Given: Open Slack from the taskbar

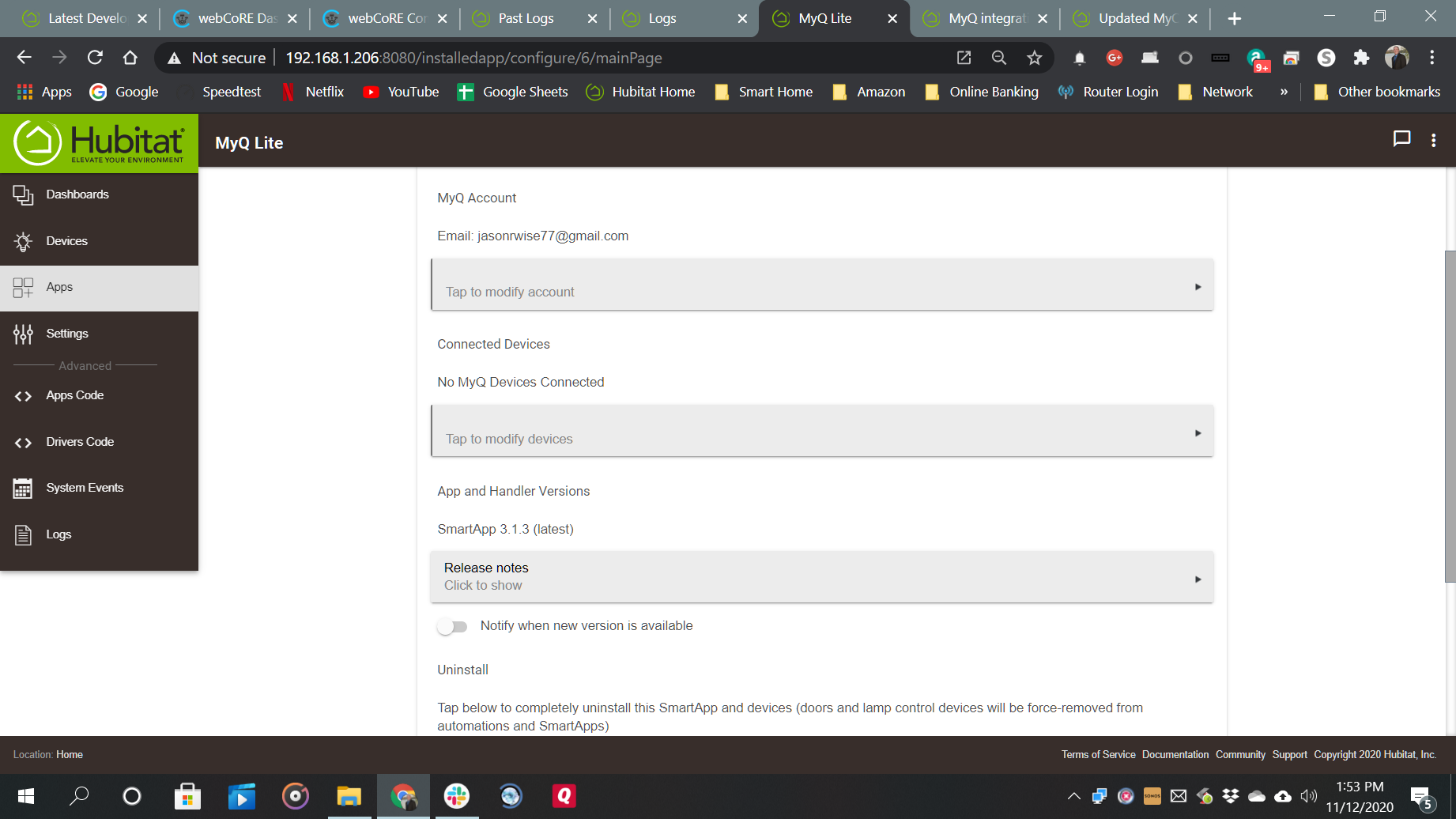Looking at the screenshot, I should [x=457, y=796].
